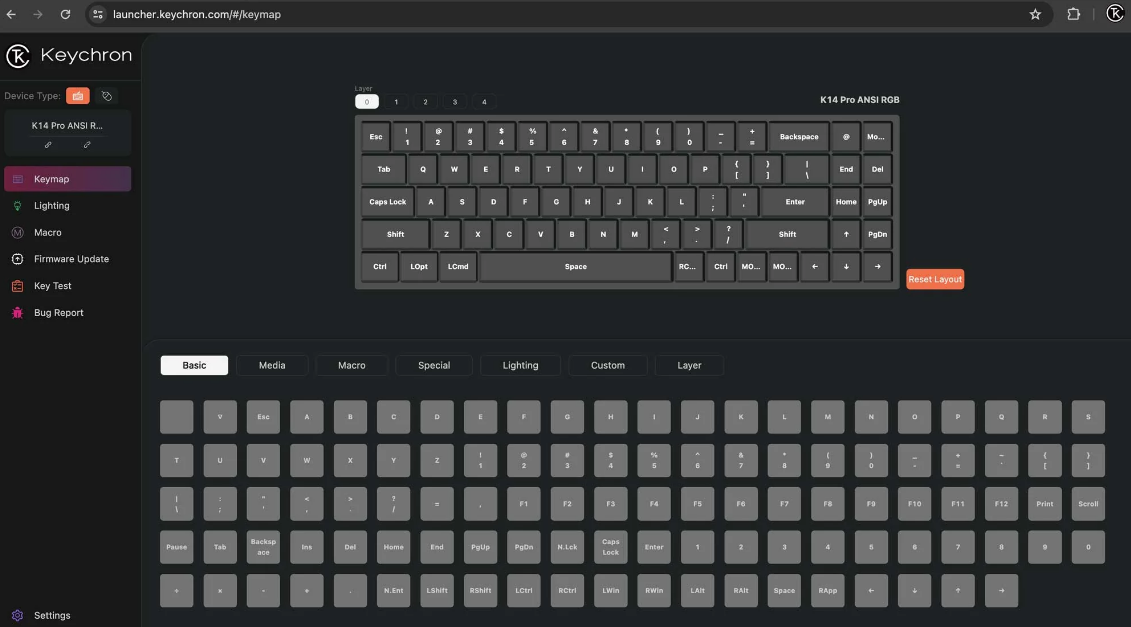Select the K14 Pro ANSI R... device card

click(x=68, y=133)
